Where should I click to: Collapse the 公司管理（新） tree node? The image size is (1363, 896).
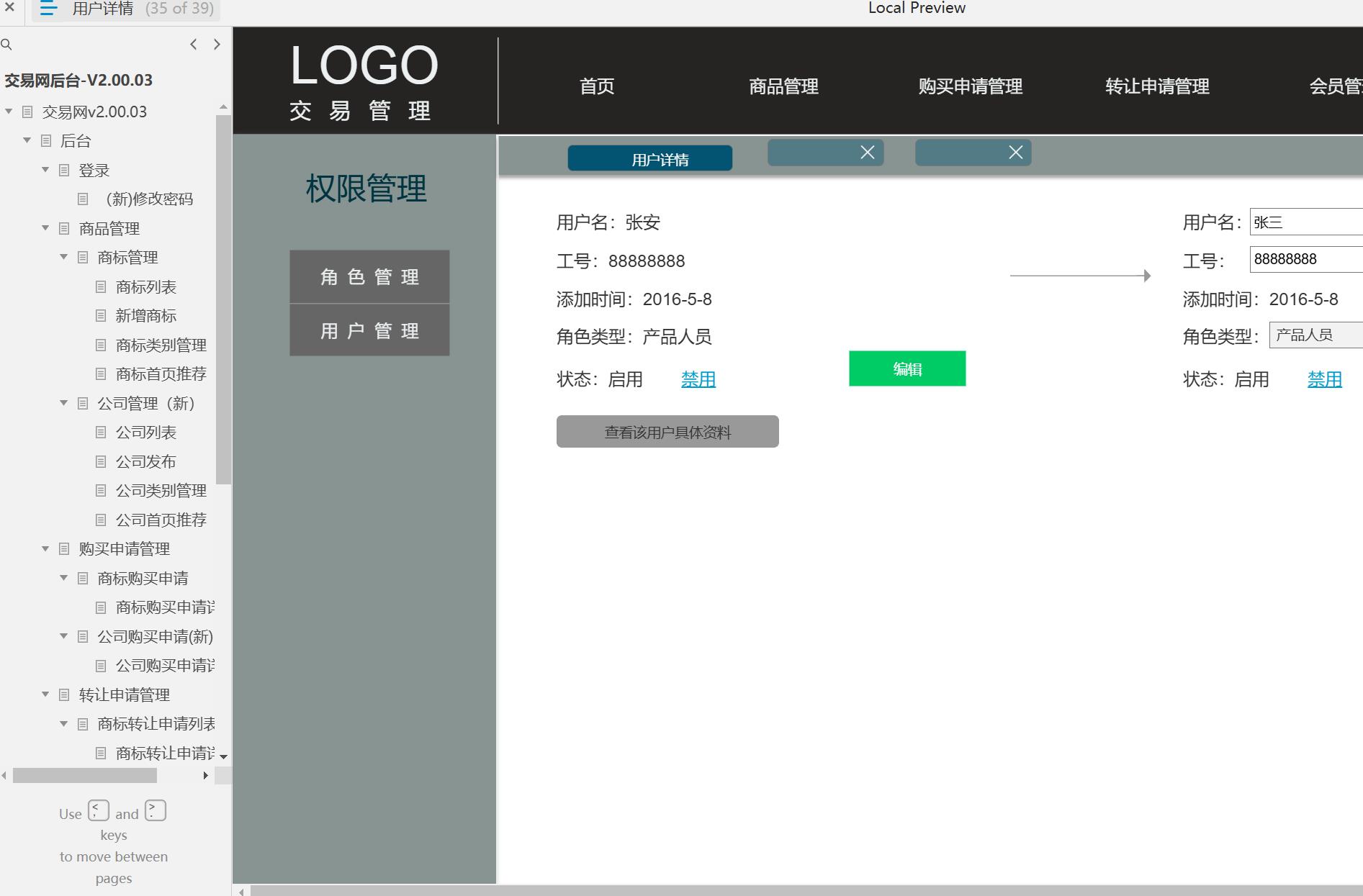coord(64,403)
